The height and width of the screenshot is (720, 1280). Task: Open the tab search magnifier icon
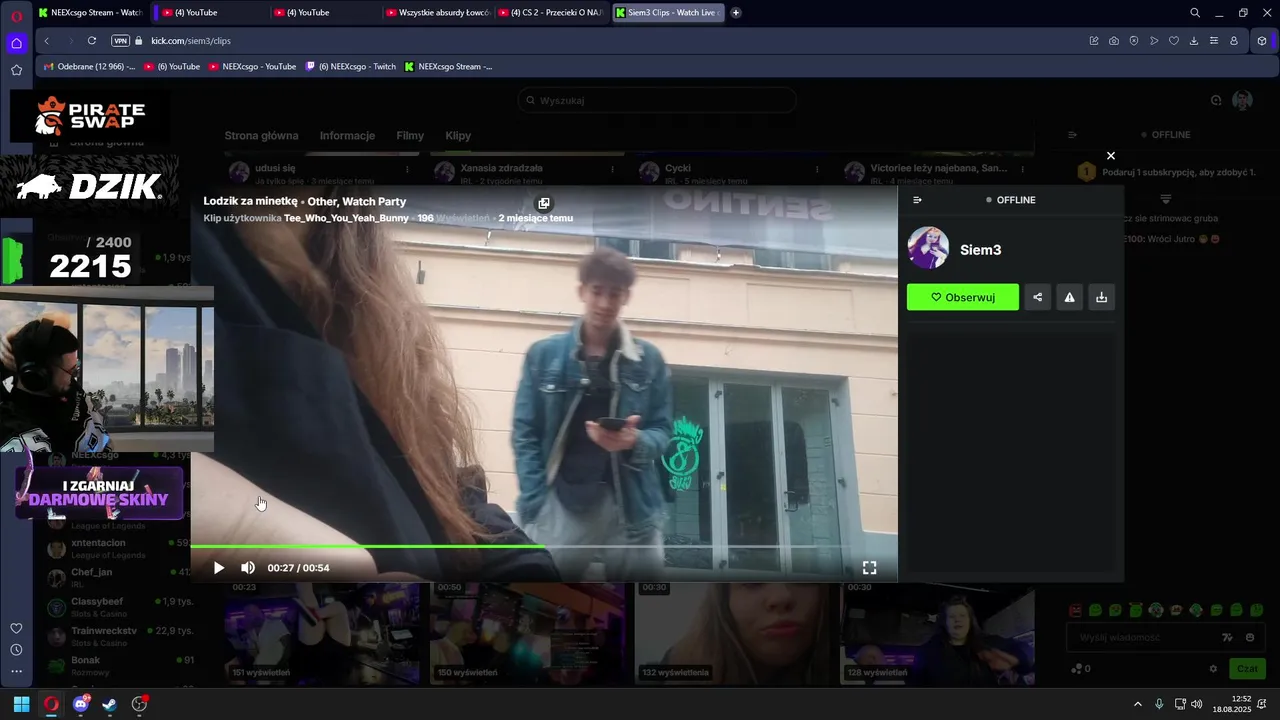1195,13
